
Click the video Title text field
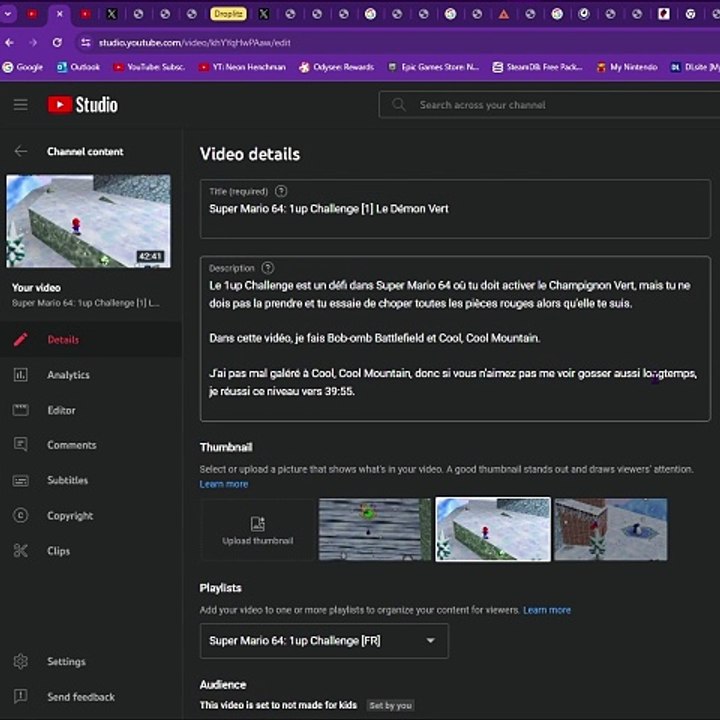click(x=455, y=209)
